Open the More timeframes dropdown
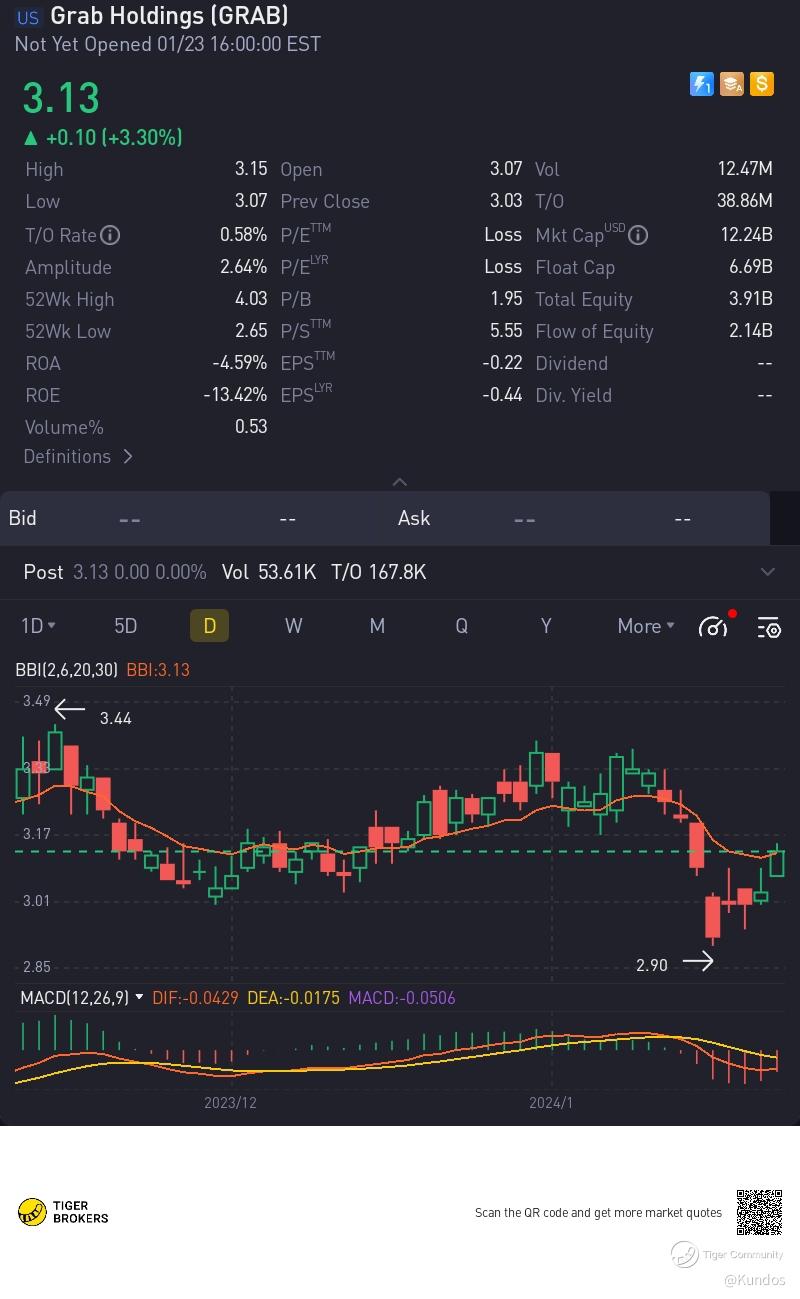800x1299 pixels. point(646,626)
